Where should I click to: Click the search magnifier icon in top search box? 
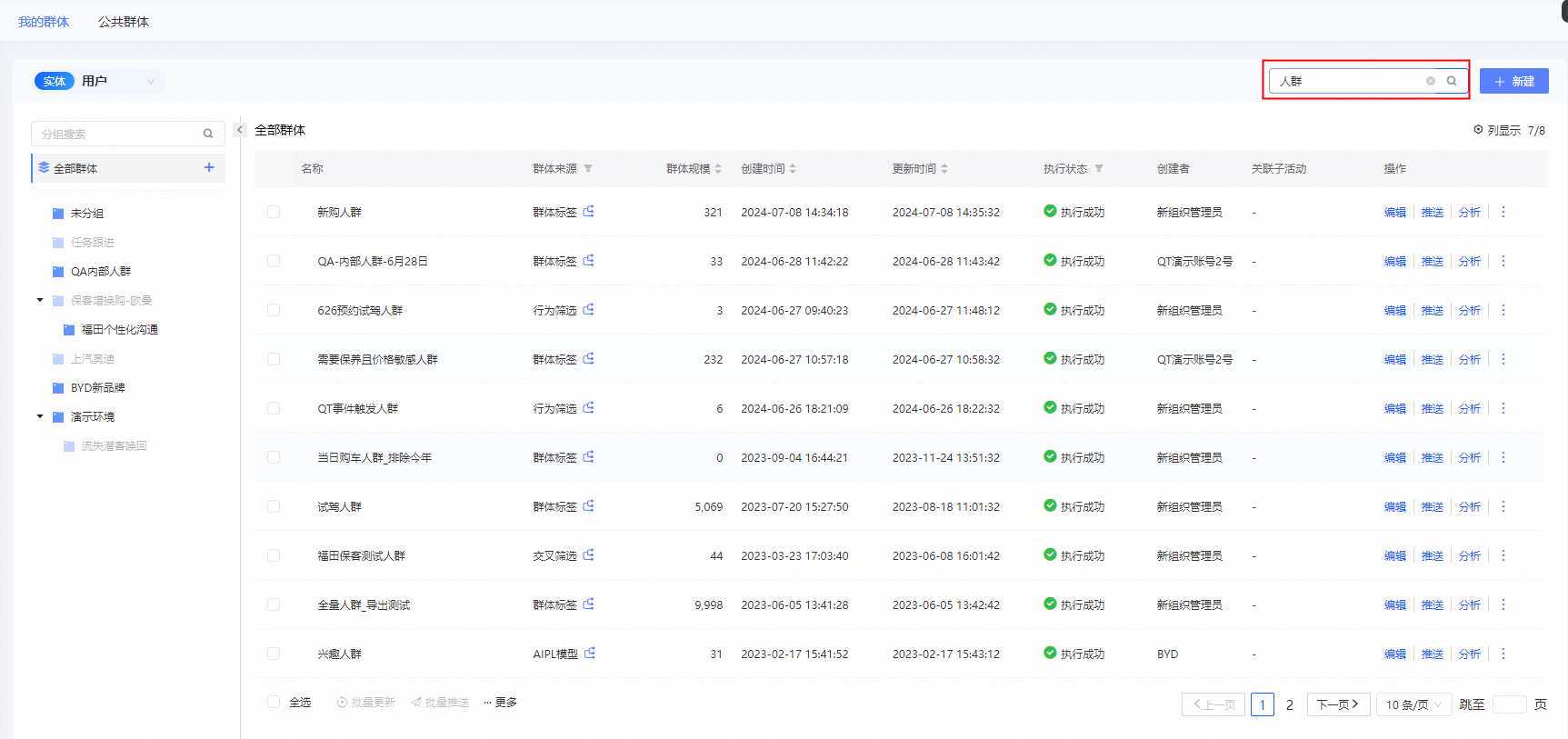[1452, 81]
